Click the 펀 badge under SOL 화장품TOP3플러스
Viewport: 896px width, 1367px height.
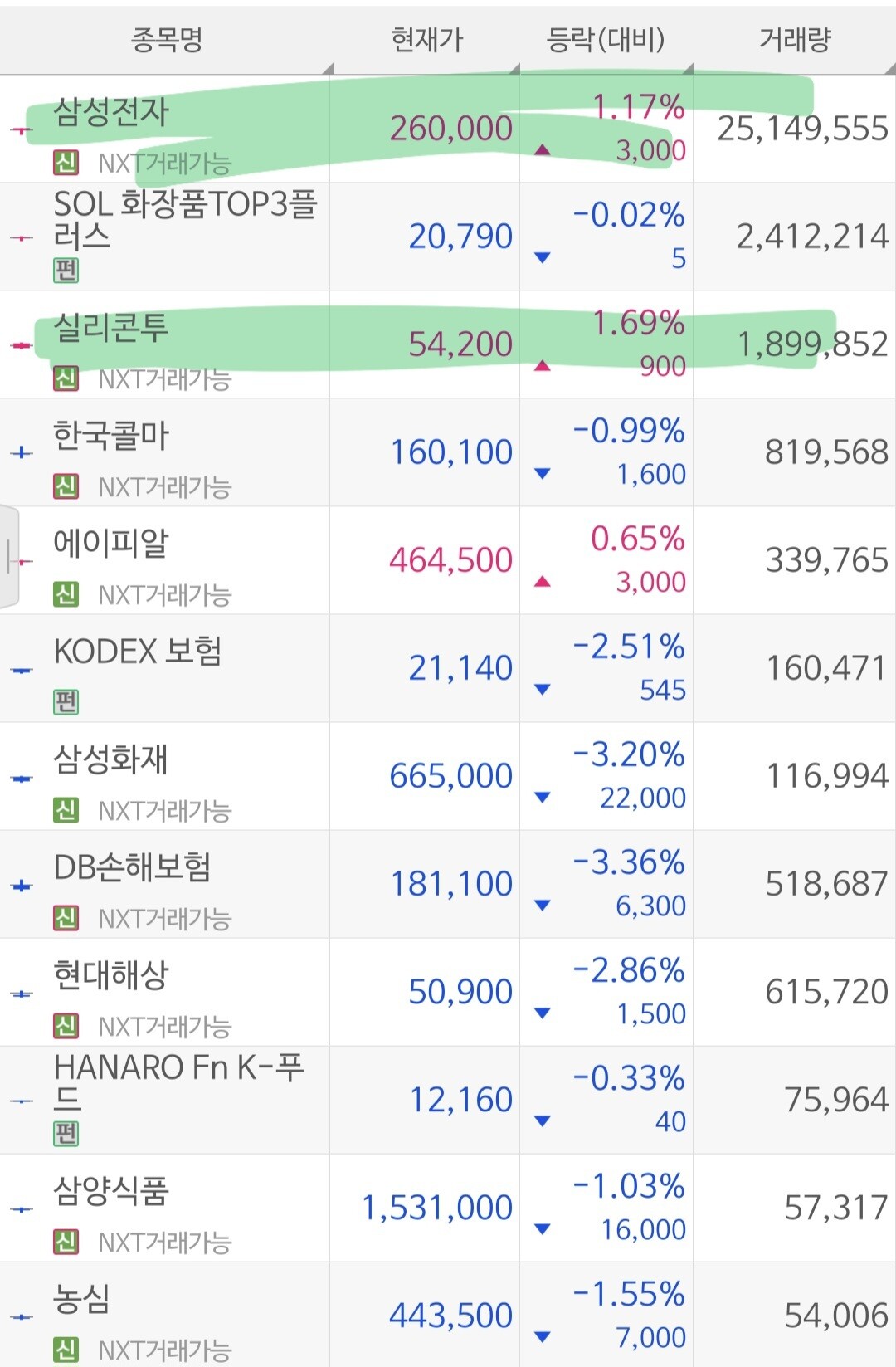[66, 270]
